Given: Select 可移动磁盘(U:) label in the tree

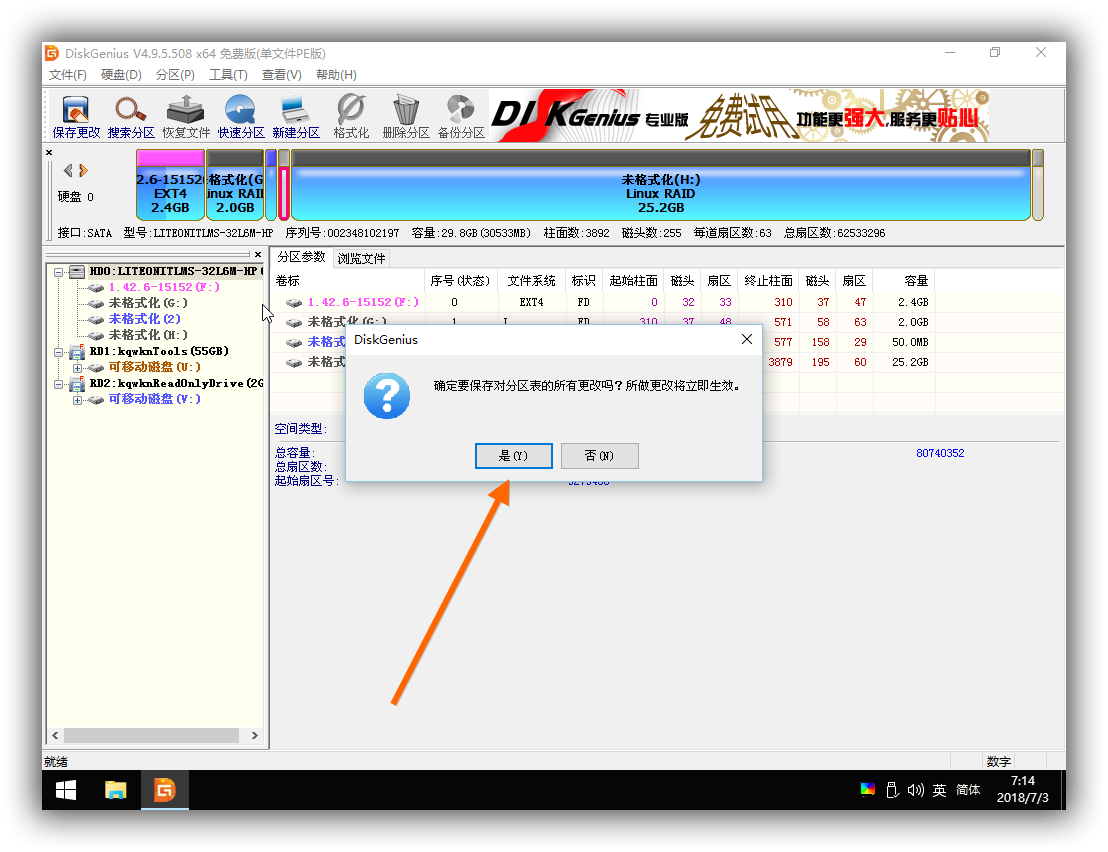Looking at the screenshot, I should tap(154, 367).
